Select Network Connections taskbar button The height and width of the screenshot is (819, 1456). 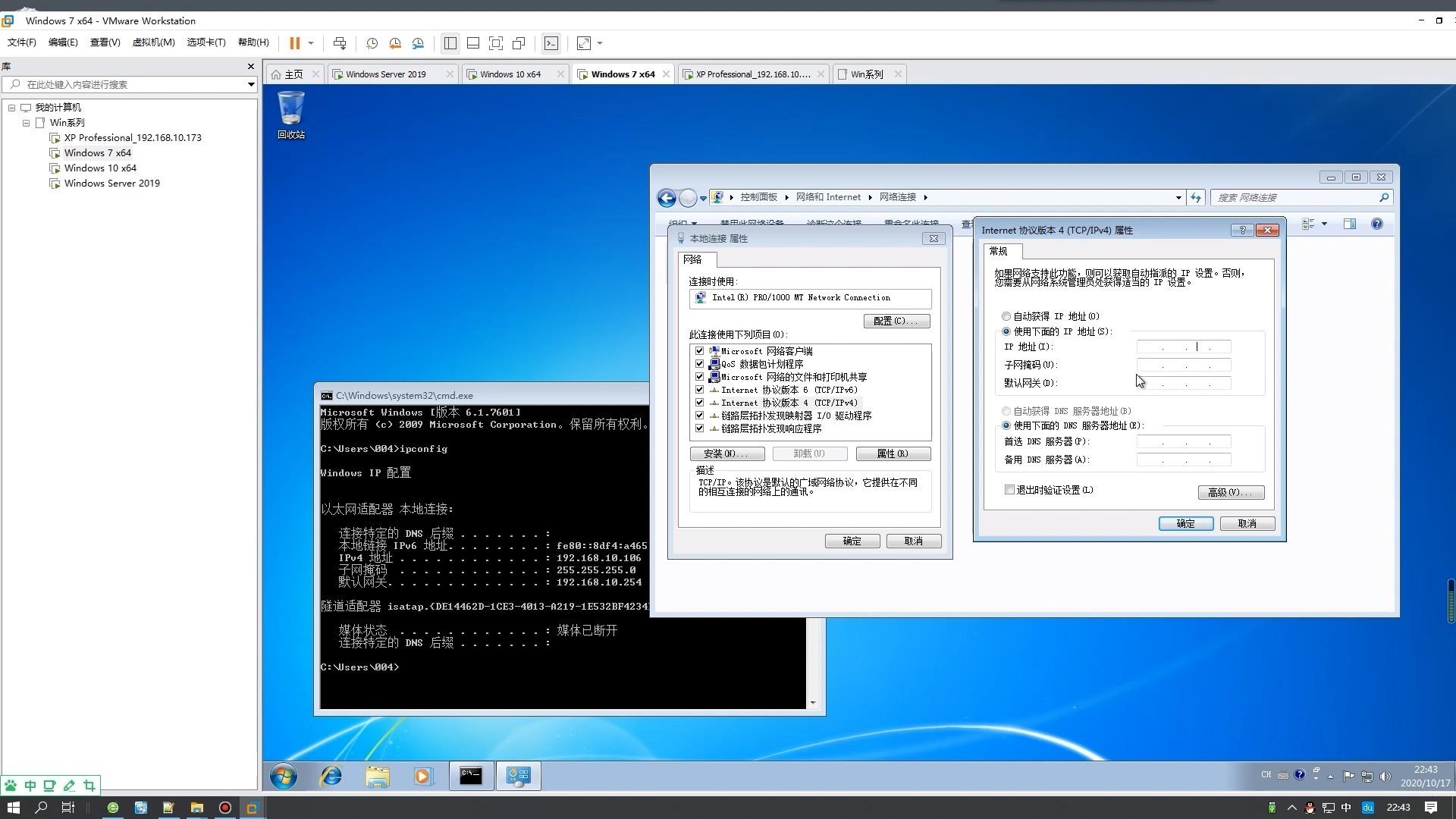click(x=519, y=776)
